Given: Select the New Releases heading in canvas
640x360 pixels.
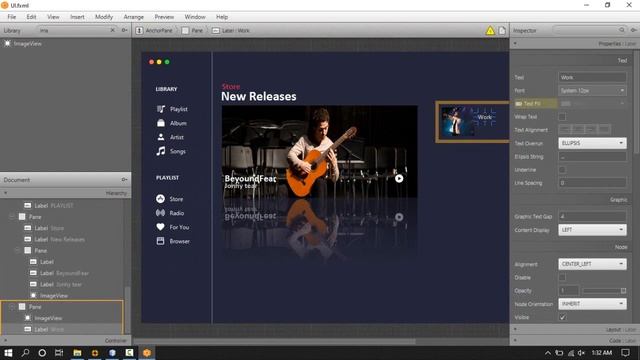Looking at the screenshot, I should point(259,96).
